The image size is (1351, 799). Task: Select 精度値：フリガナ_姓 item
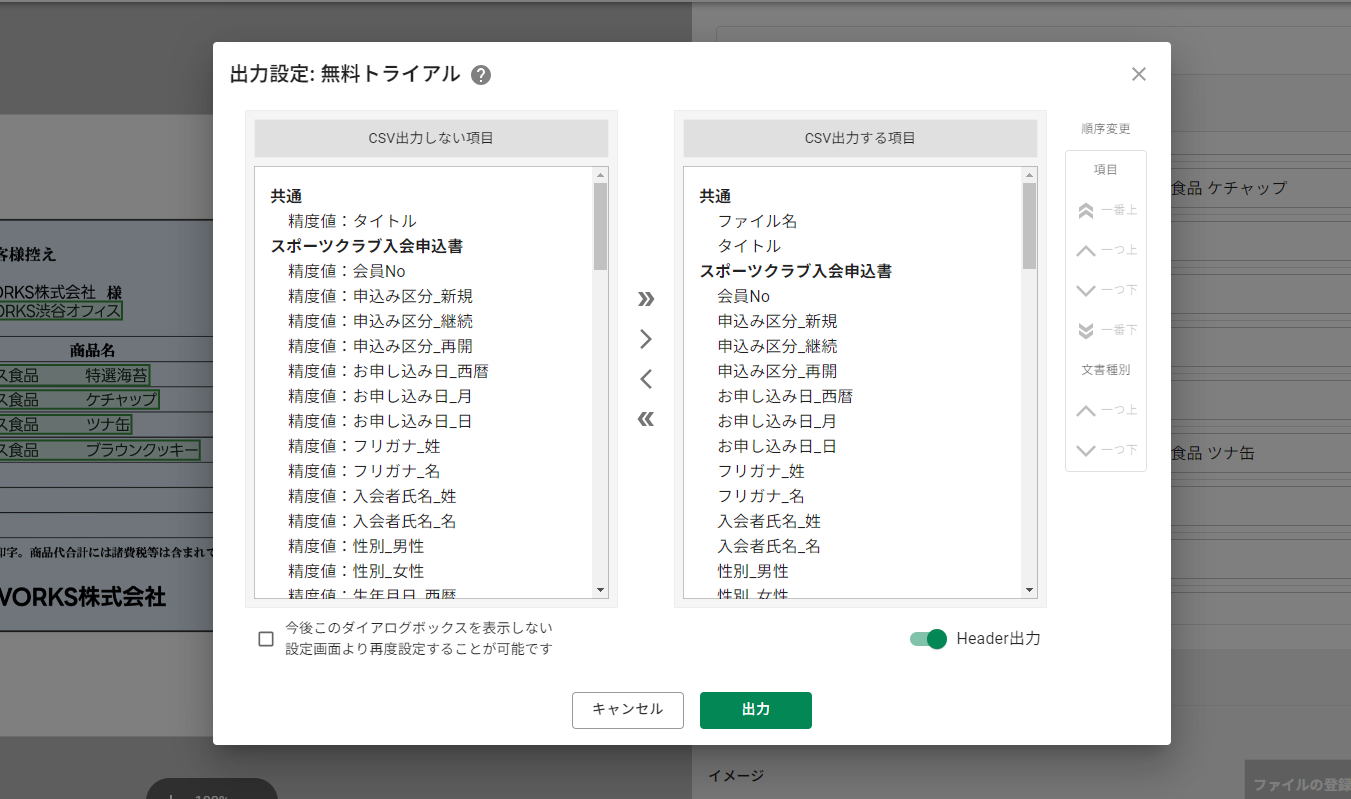coord(364,446)
